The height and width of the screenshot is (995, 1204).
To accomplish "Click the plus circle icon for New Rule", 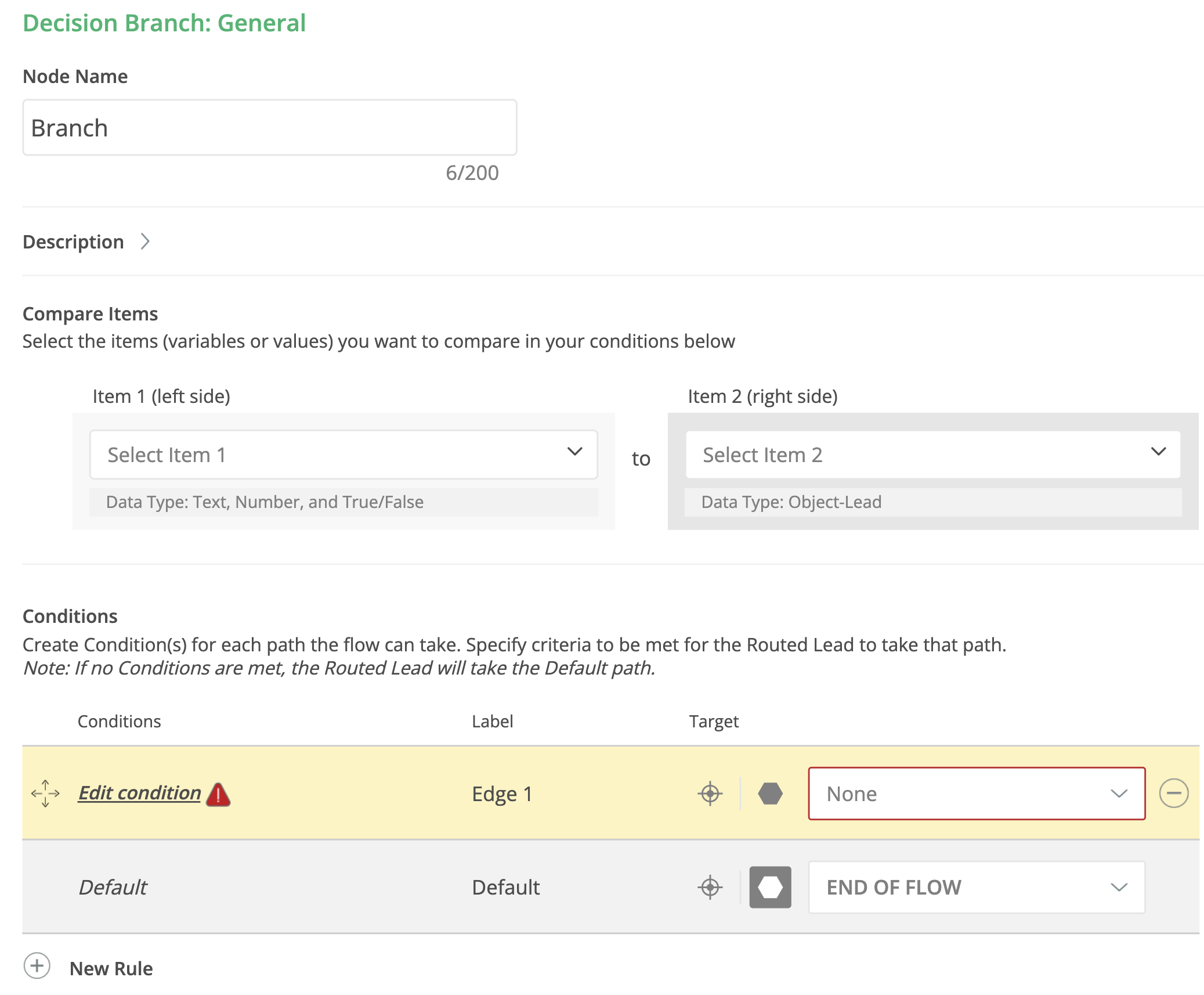I will pyautogui.click(x=37, y=967).
